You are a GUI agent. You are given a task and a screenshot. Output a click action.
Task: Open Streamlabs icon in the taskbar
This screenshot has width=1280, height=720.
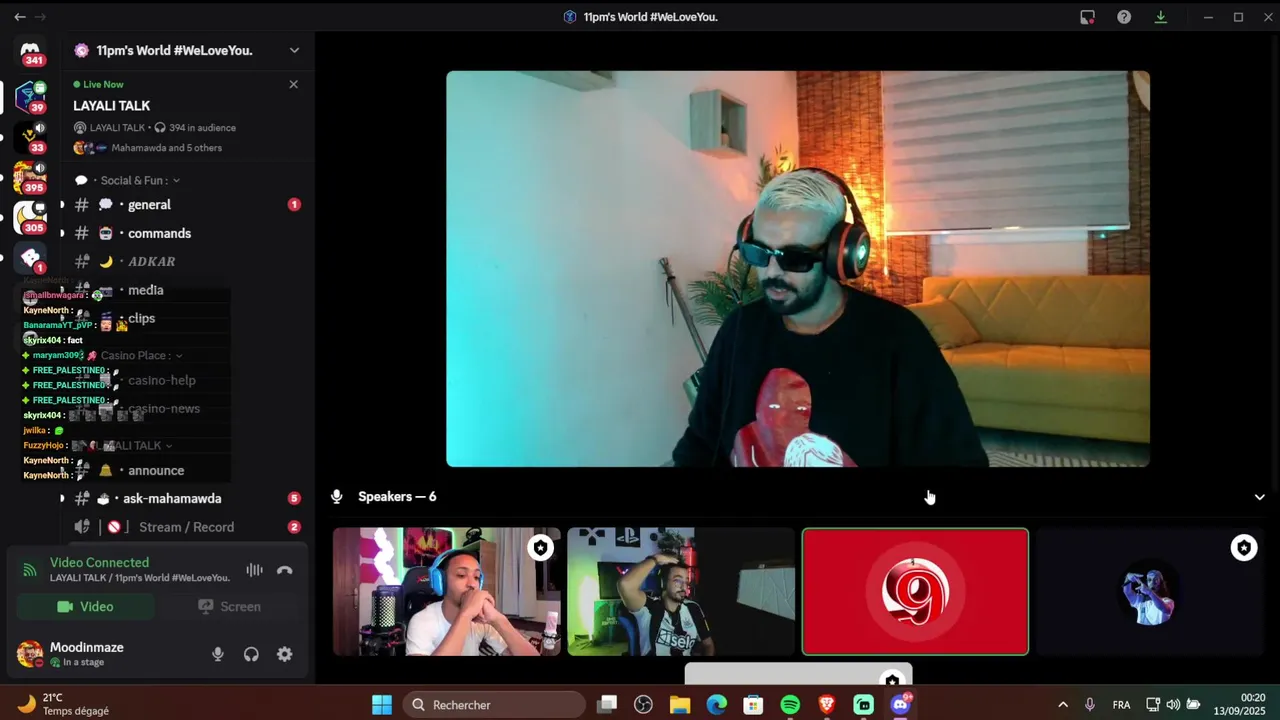click(863, 705)
